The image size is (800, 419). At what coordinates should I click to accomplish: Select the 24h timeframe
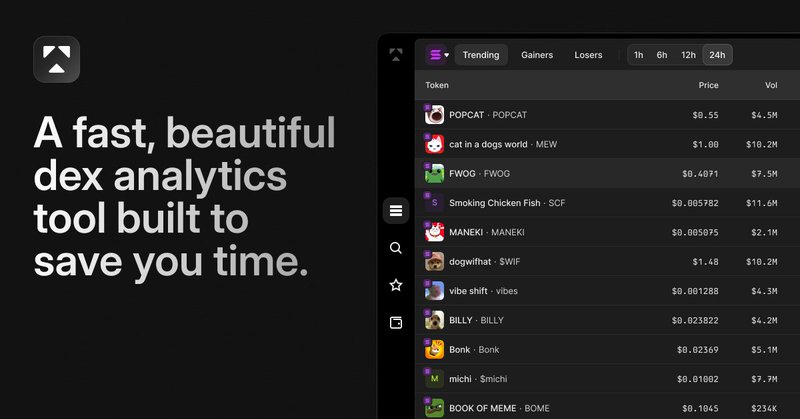pos(717,55)
